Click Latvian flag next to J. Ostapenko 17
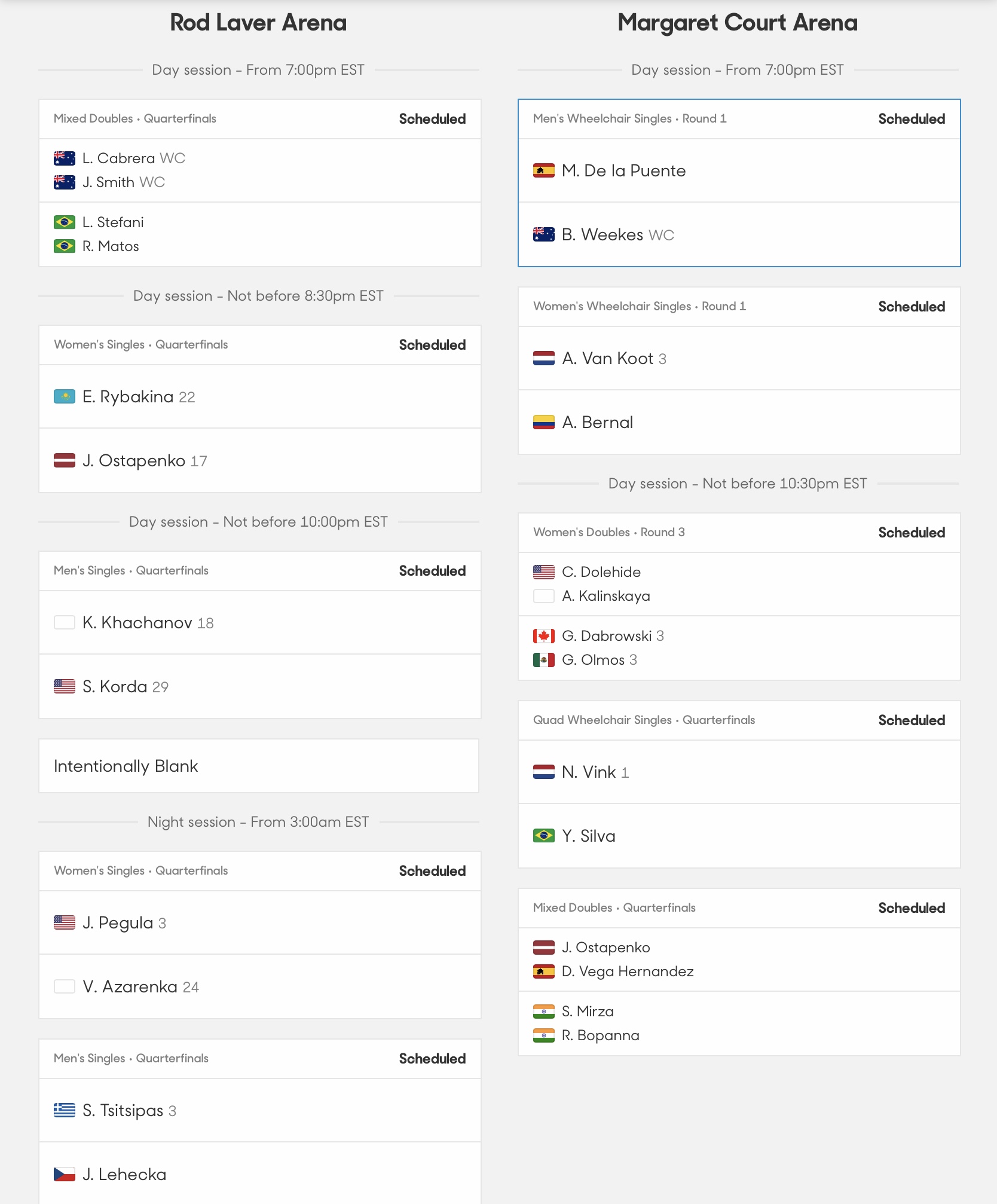This screenshot has height=1204, width=997. pos(65,460)
